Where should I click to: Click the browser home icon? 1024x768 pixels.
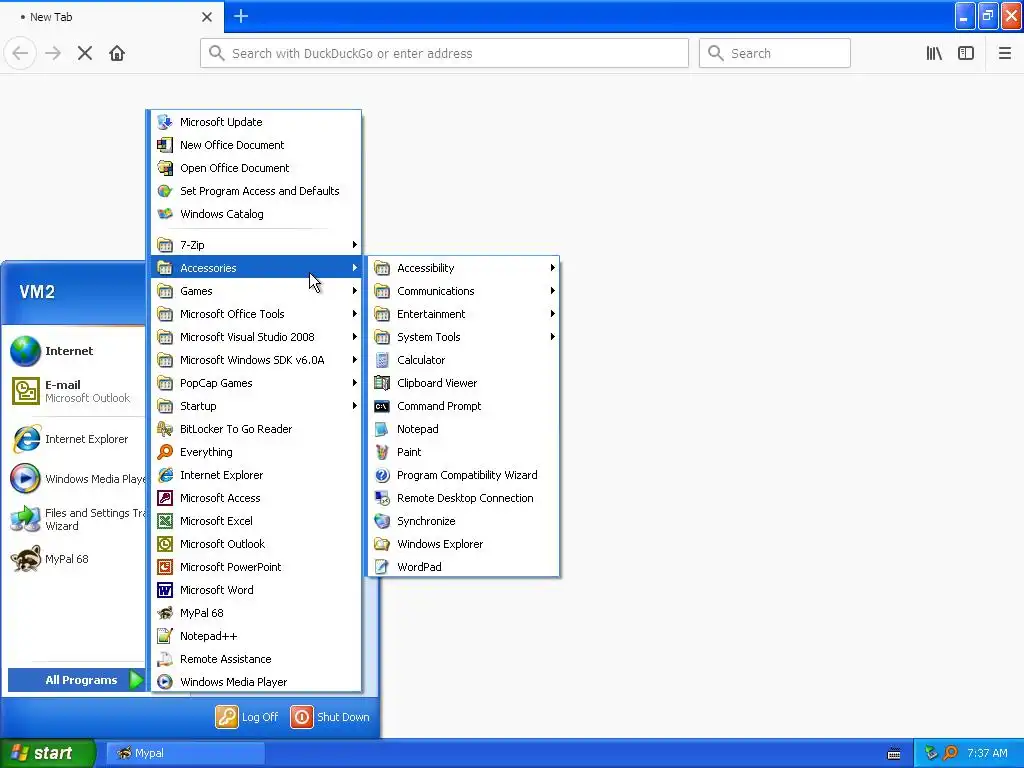coord(117,53)
